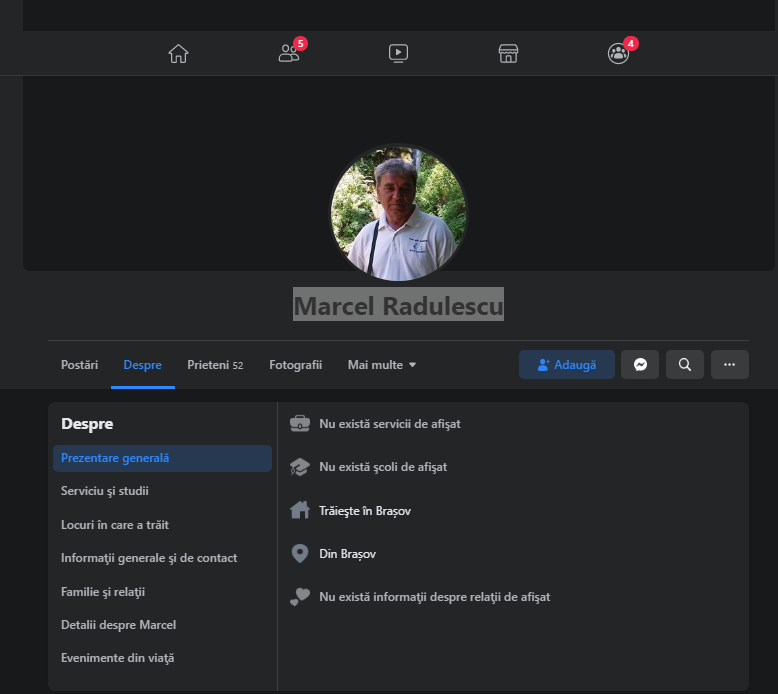
Task: Follow the Brașov link in Din Brașov
Action: [358, 554]
